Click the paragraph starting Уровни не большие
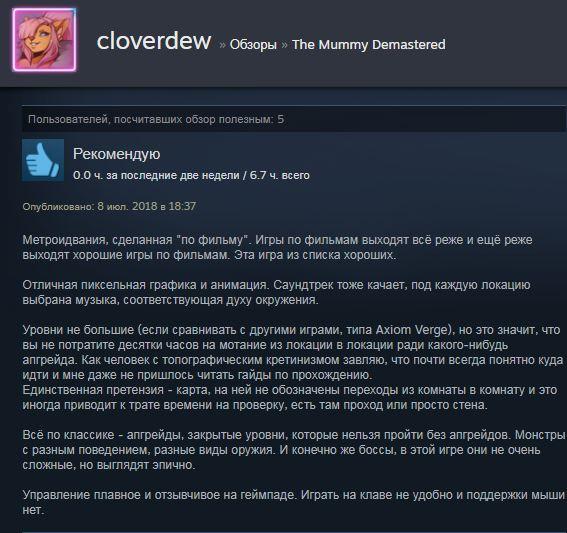This screenshot has height=533, width=567. [293, 352]
